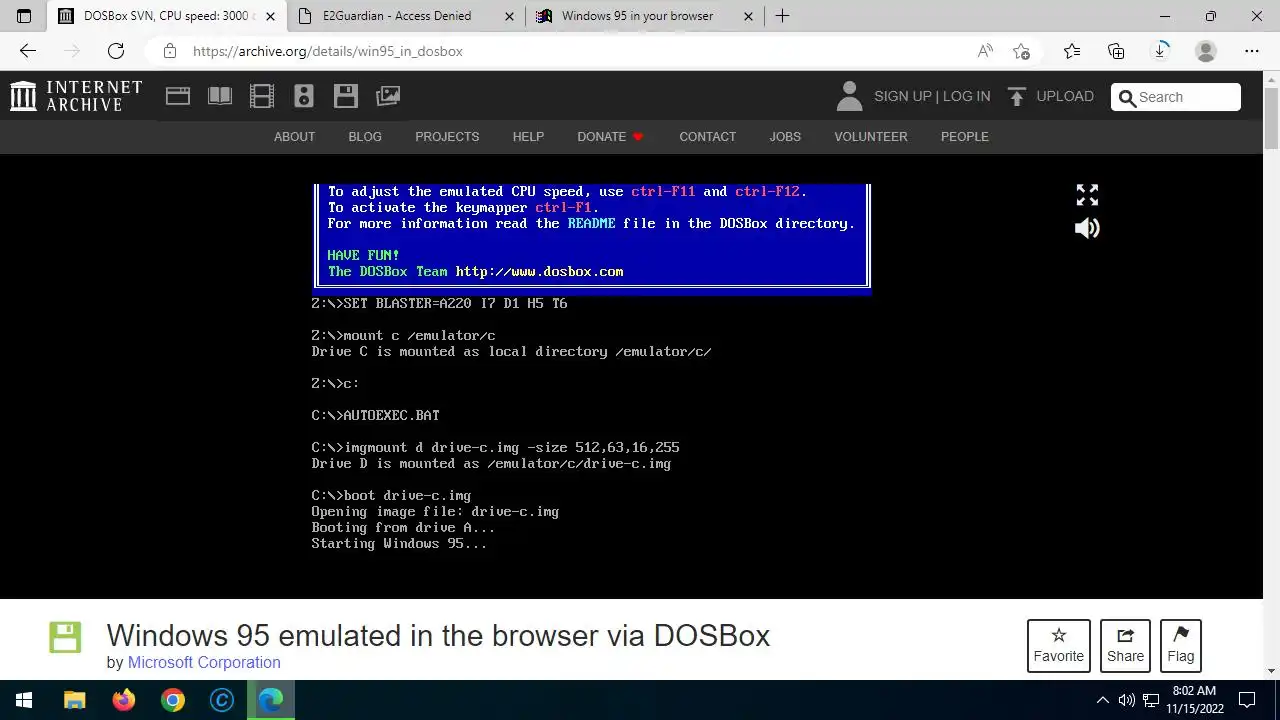Show hidden system tray icons
The image size is (1280, 720).
pos(1103,700)
